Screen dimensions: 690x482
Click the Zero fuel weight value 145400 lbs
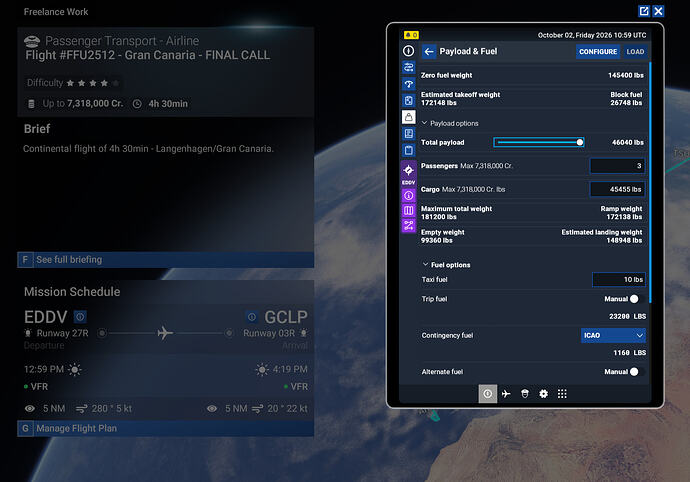[626, 75]
